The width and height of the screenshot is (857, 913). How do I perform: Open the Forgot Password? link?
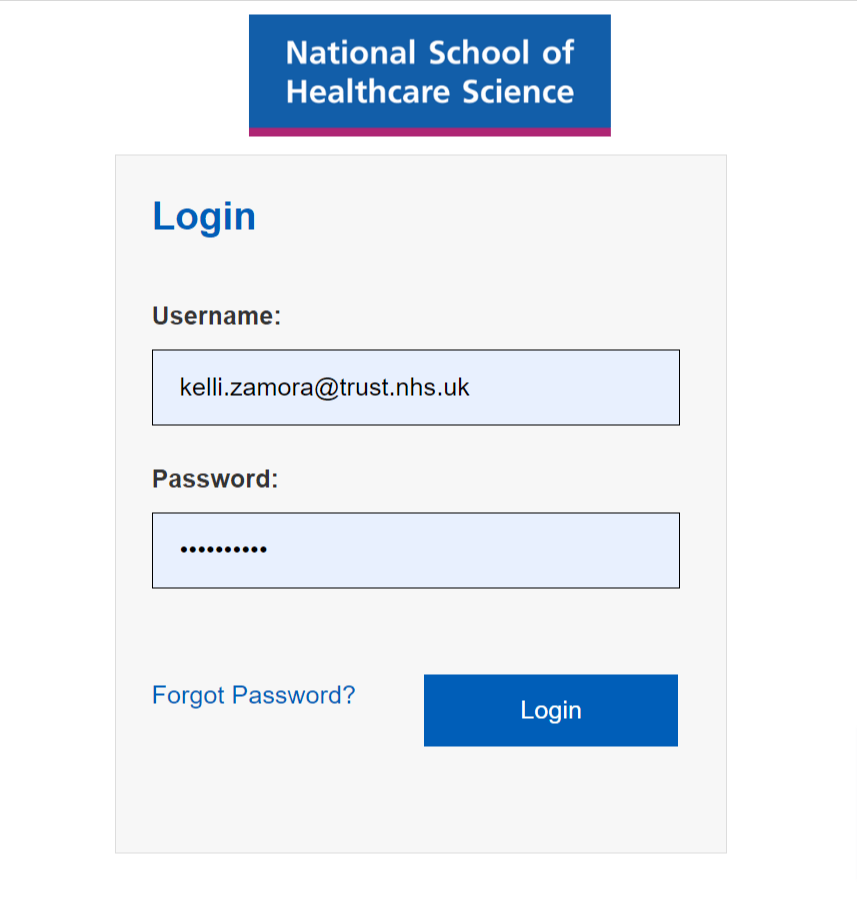253,695
